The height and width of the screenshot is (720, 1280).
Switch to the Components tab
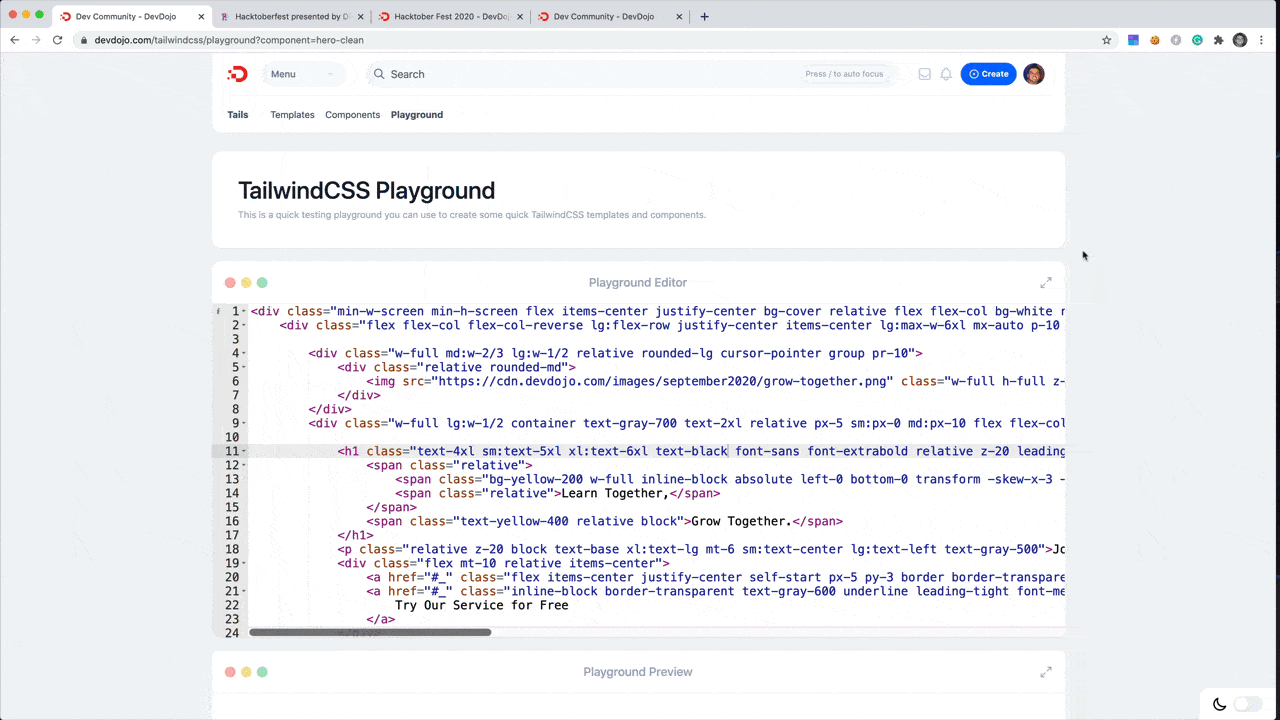click(x=352, y=115)
